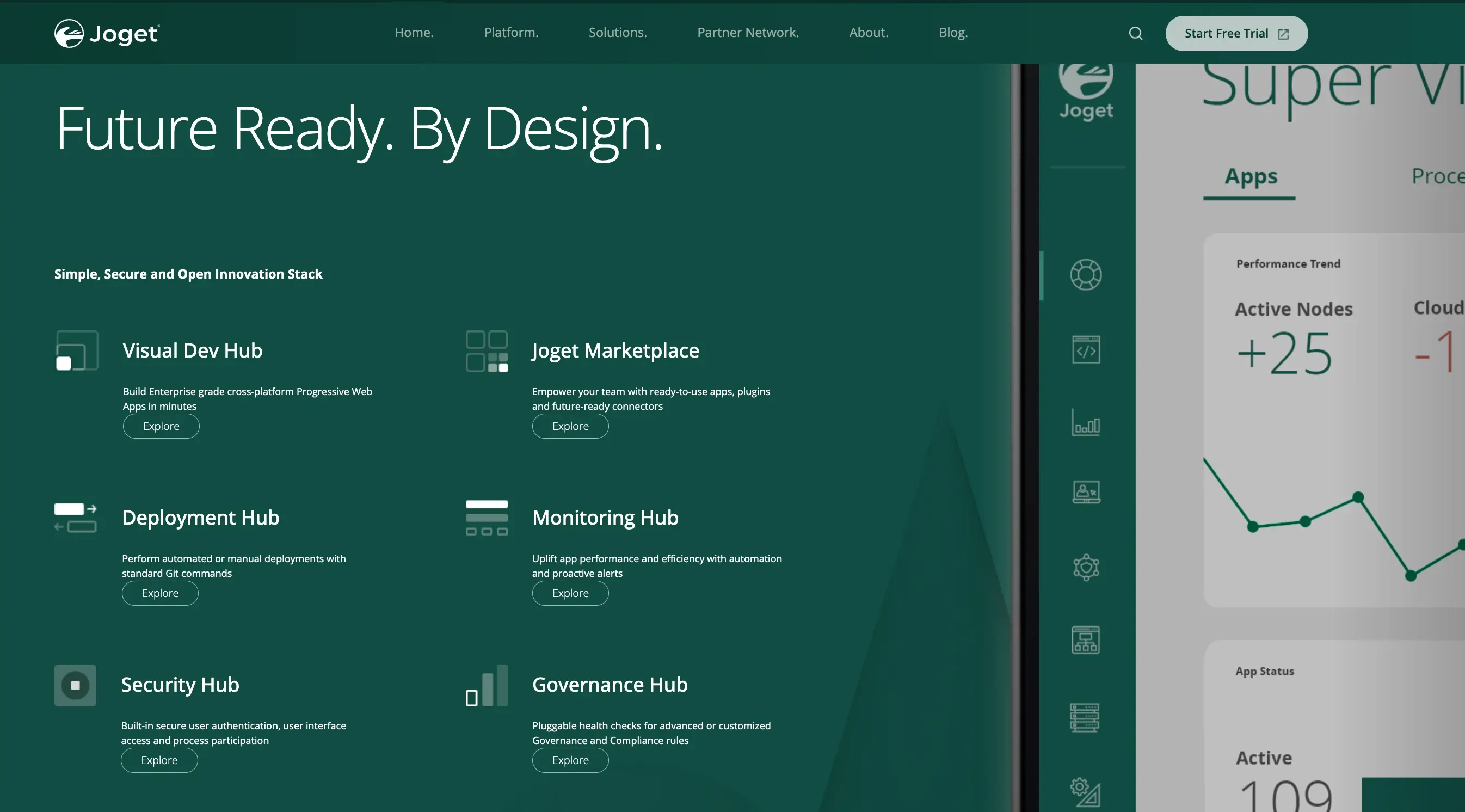Screen dimensions: 1465x812
Task: Click the Governance Hub heading
Action: click(610, 685)
